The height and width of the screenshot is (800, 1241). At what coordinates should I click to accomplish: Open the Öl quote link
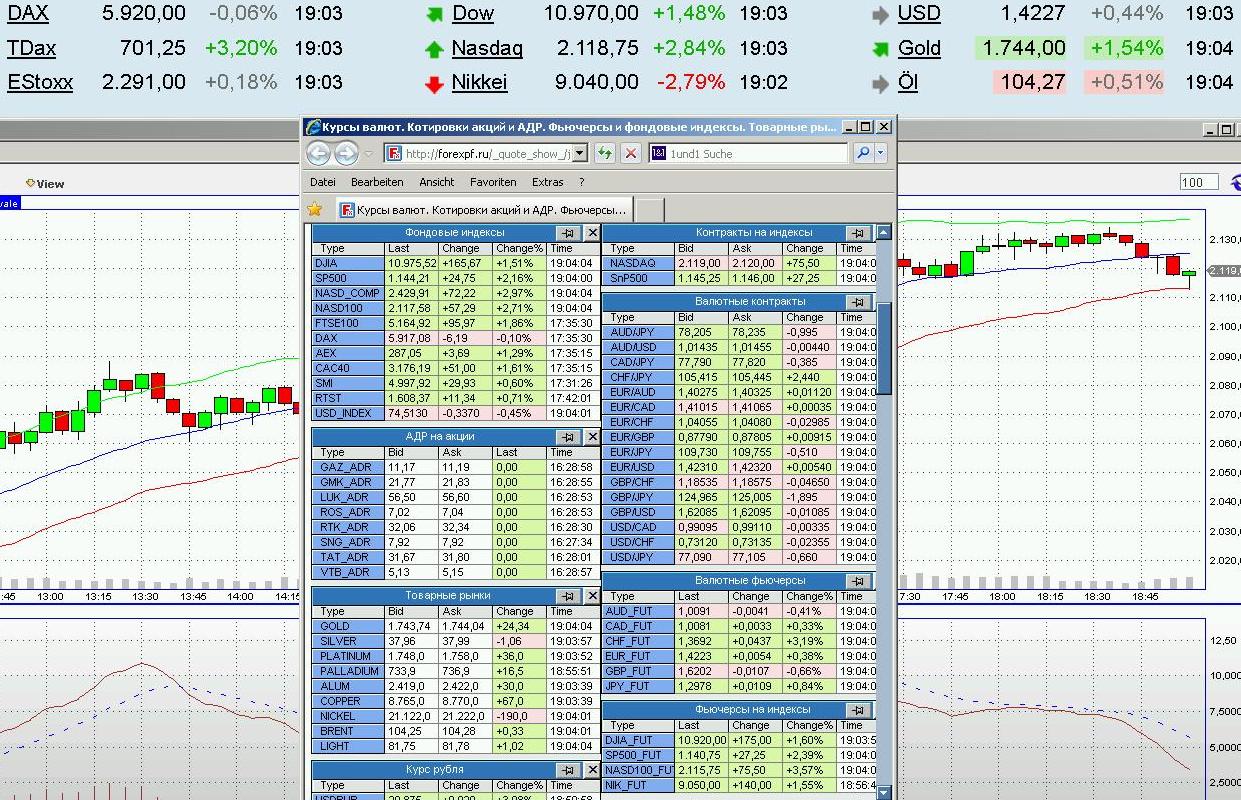(x=908, y=82)
